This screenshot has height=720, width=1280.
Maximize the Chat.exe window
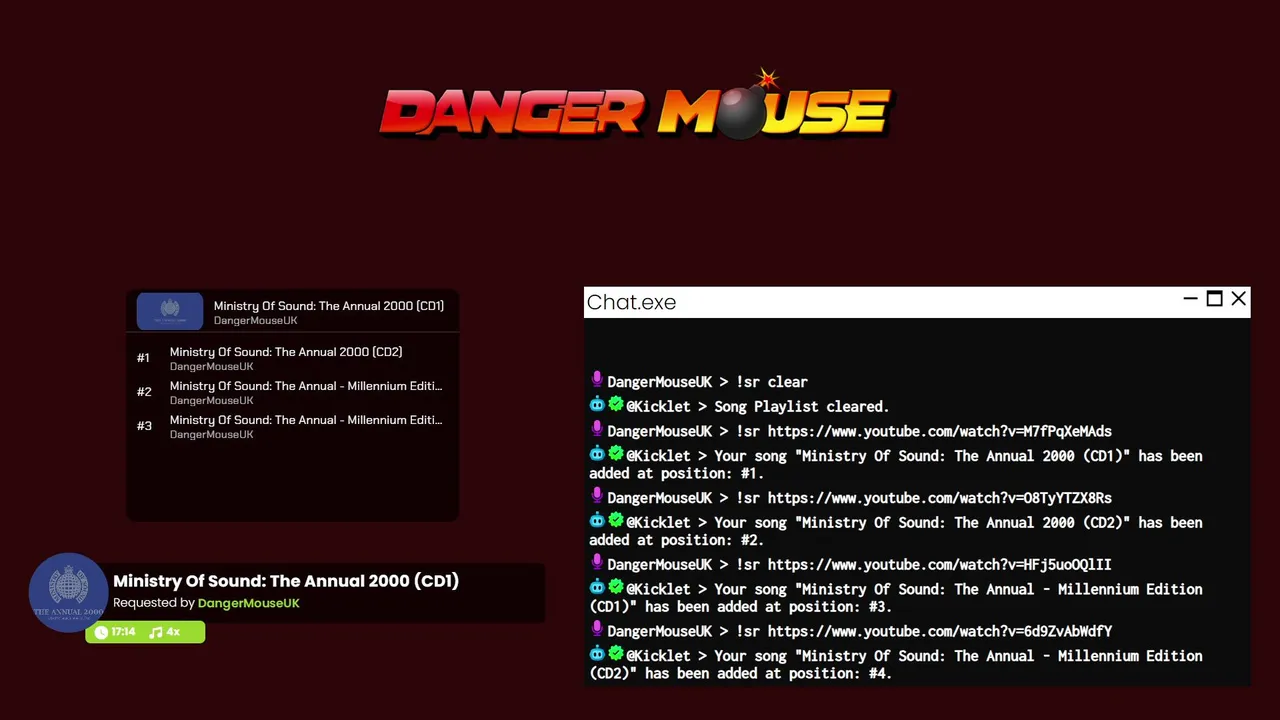tap(1214, 299)
